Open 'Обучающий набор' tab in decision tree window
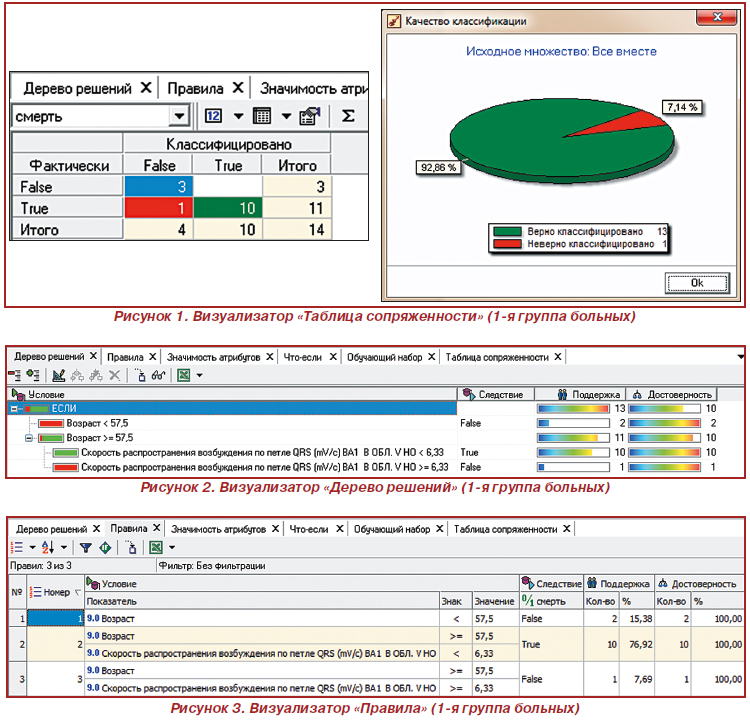The width and height of the screenshot is (750, 722). pos(385,357)
